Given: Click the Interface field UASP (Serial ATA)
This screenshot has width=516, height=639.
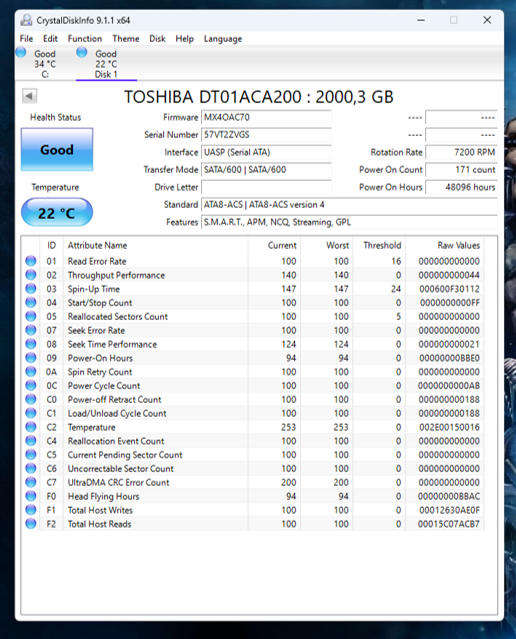Looking at the screenshot, I should 266,152.
